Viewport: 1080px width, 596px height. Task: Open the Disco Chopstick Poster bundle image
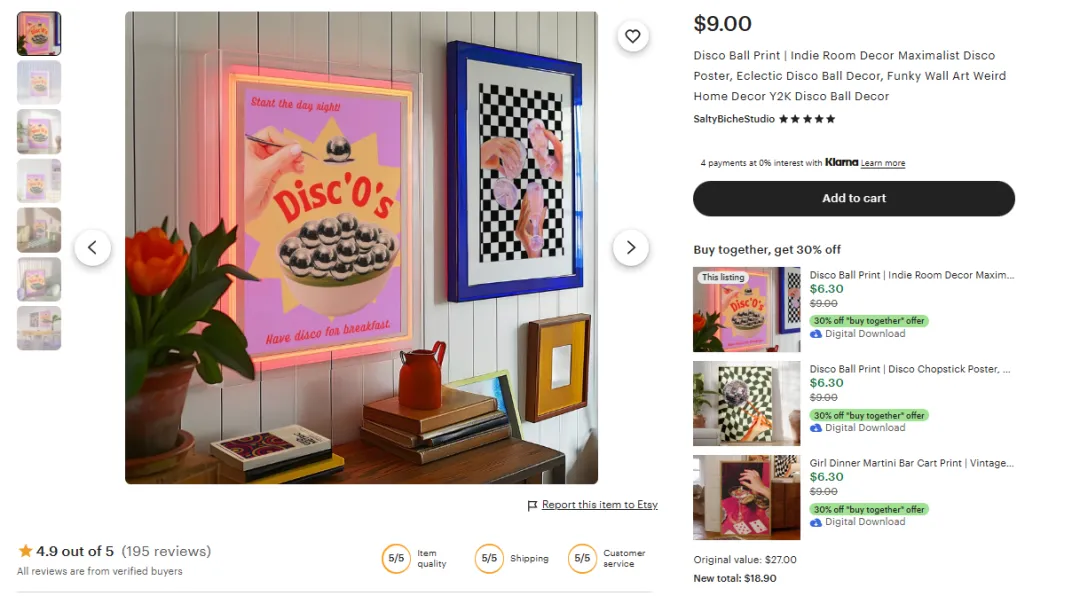[x=747, y=404]
